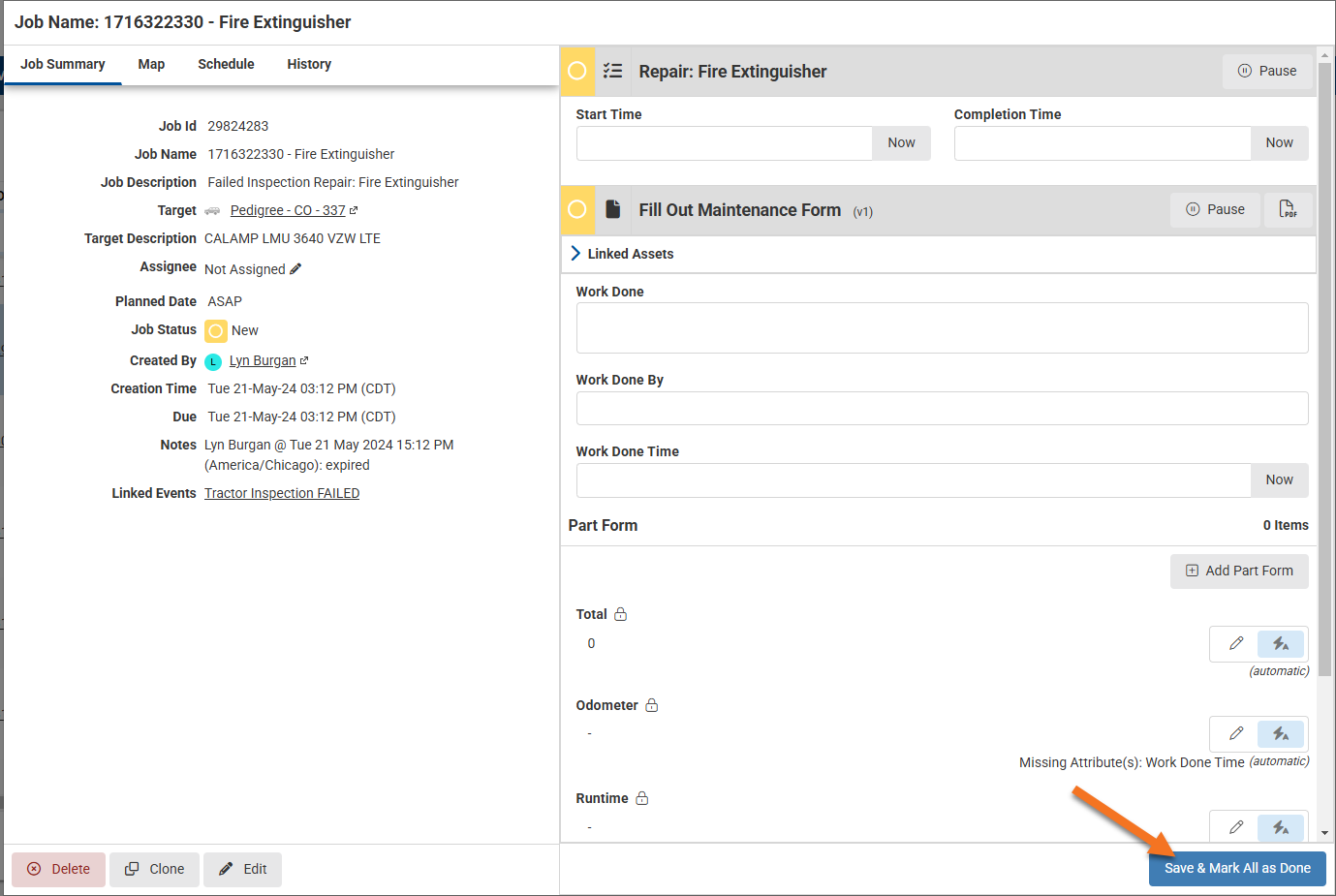Click the Total row pencil edit icon
Viewport: 1336px width, 896px height.
(1235, 643)
